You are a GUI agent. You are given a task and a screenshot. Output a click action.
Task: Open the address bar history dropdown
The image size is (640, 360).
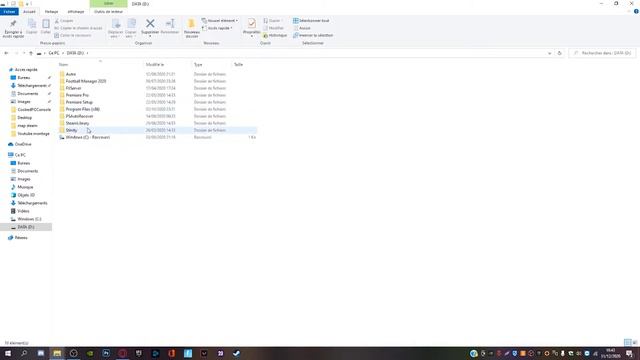549,53
